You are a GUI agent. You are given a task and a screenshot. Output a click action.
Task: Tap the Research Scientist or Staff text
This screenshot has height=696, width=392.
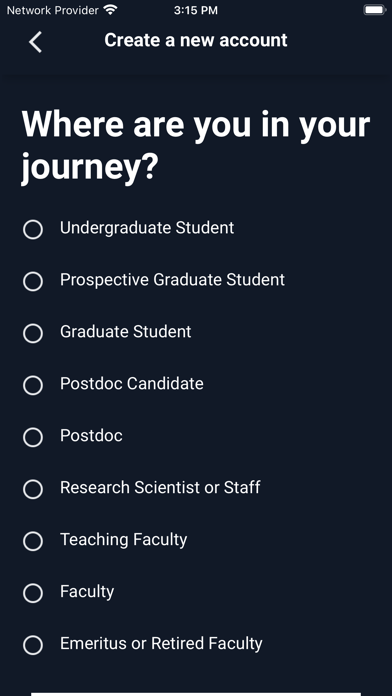click(x=160, y=487)
